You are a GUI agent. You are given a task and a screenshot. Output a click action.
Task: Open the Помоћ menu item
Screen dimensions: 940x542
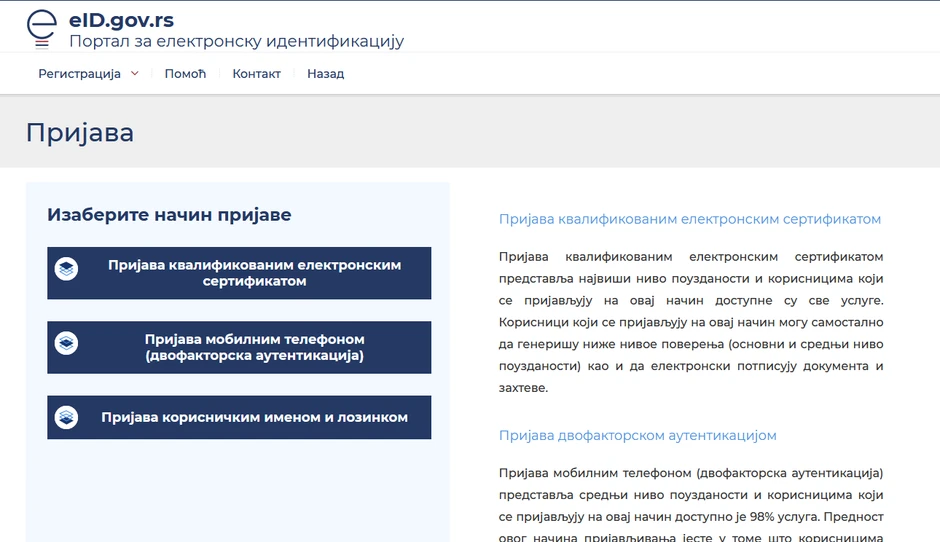[185, 74]
